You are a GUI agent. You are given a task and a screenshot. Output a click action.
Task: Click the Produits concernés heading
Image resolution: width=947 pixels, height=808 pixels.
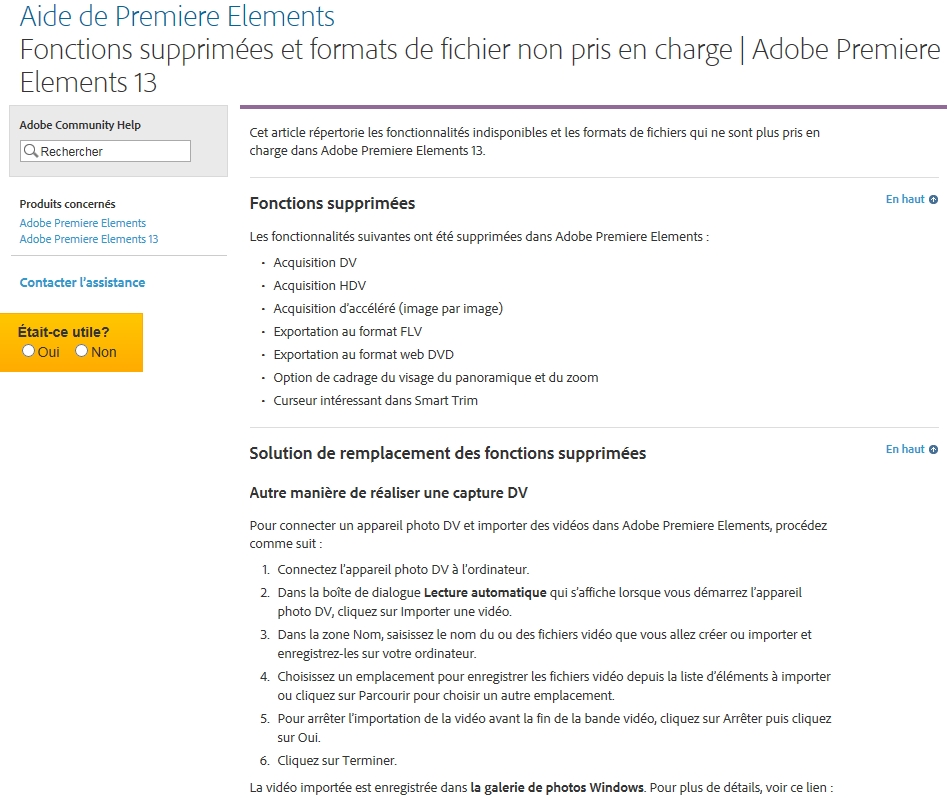tap(67, 204)
